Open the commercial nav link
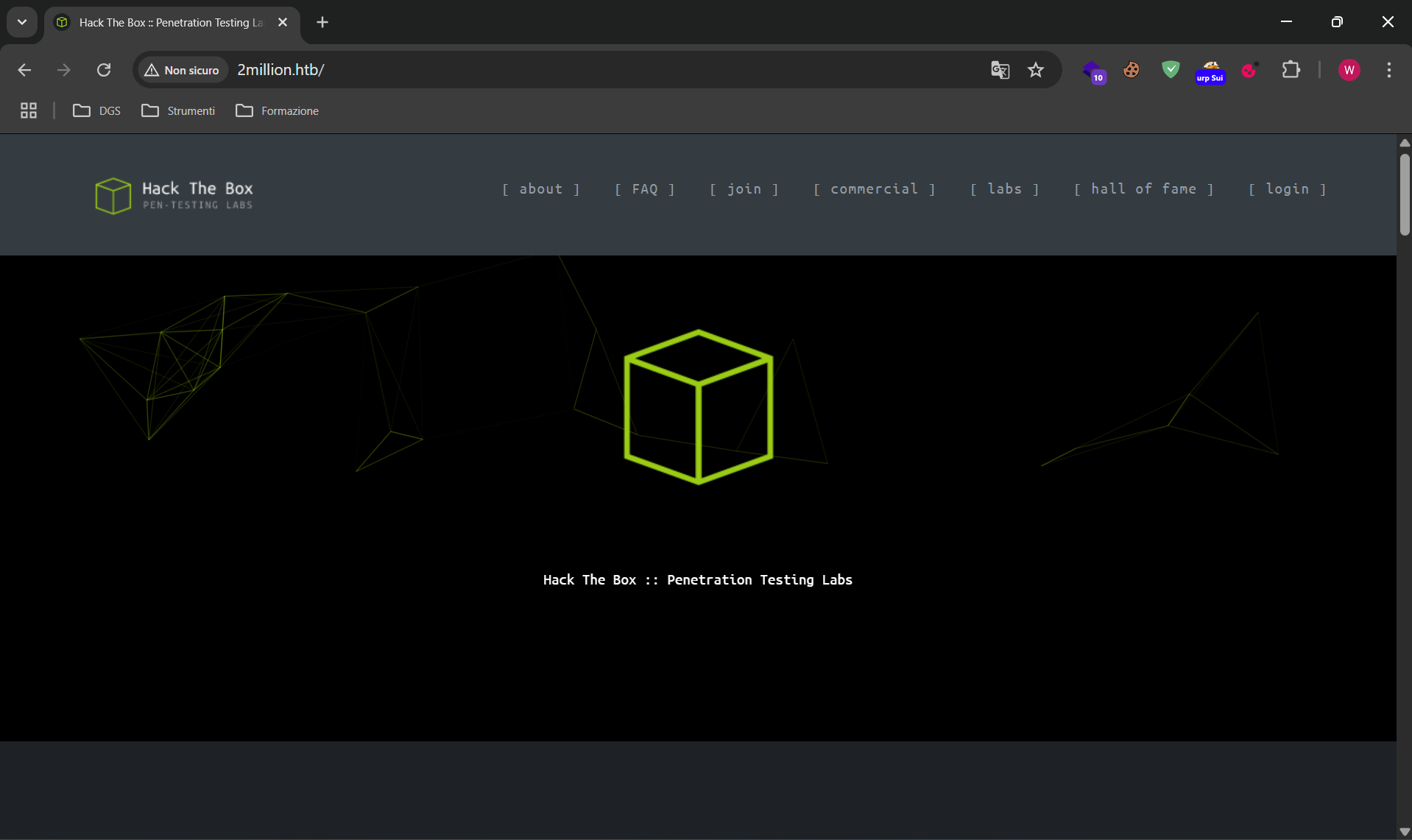 875,189
